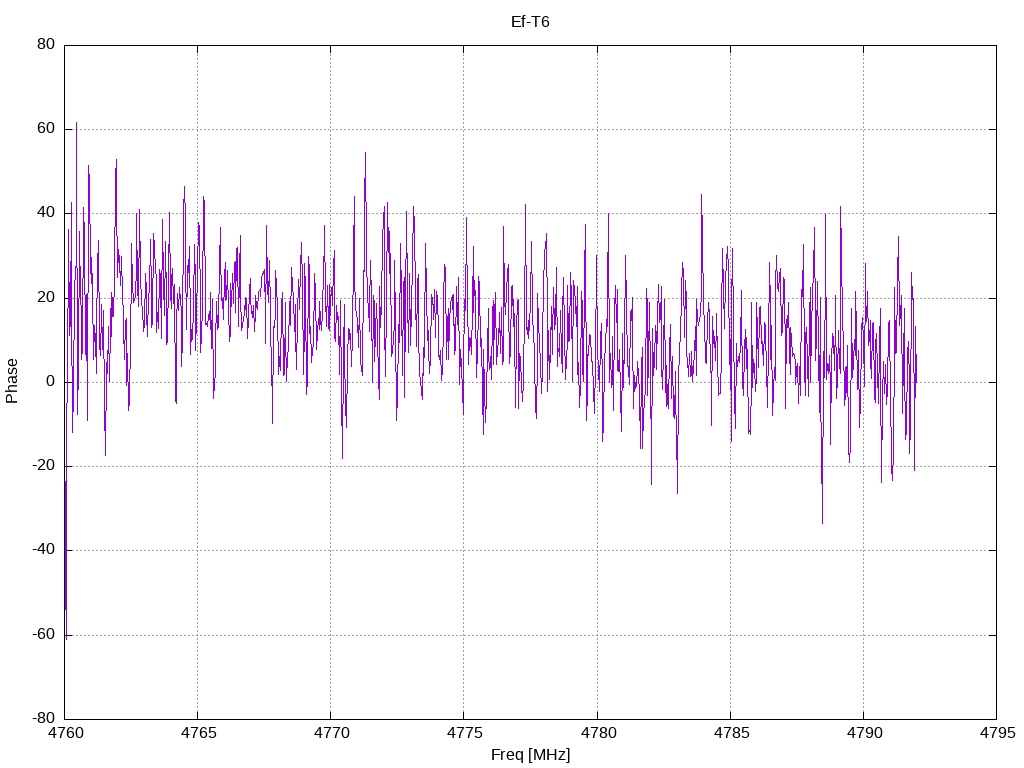This screenshot has height=768, width=1024.
Task: Click the y-axis tick label 80
Action: point(46,44)
